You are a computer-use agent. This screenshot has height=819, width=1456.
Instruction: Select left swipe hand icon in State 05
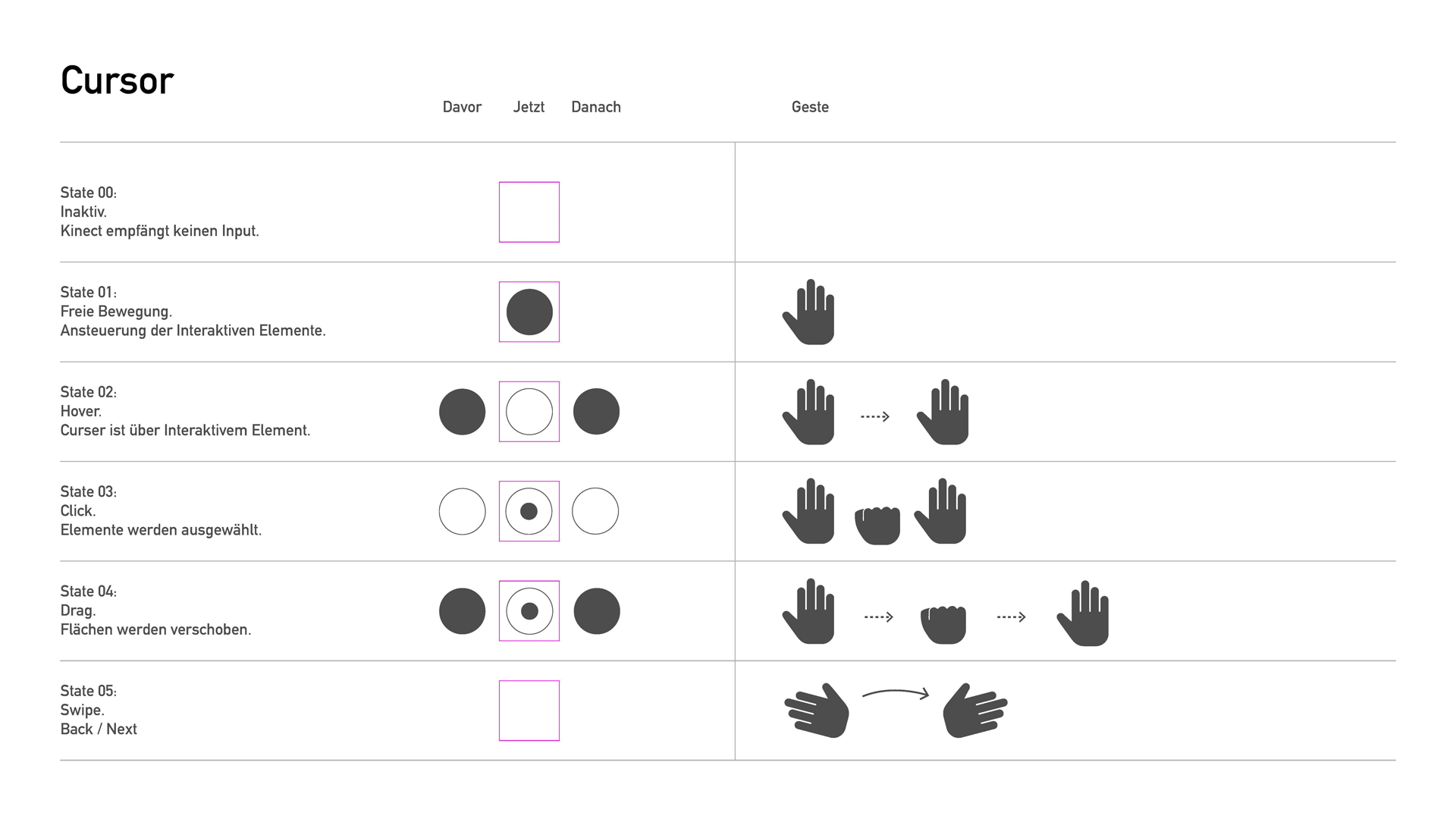click(x=817, y=711)
